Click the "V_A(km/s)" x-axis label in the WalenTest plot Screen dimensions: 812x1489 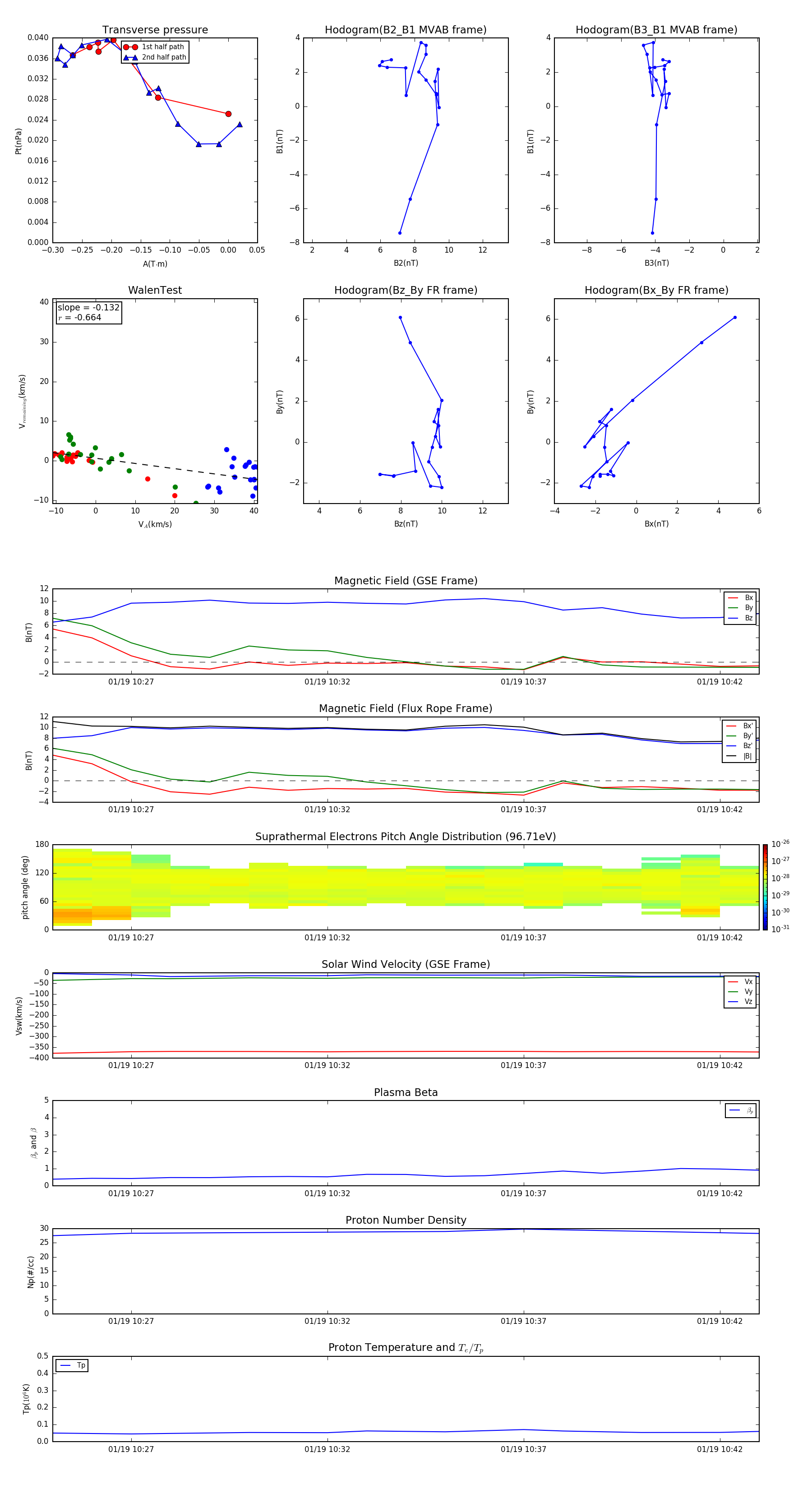[x=155, y=524]
